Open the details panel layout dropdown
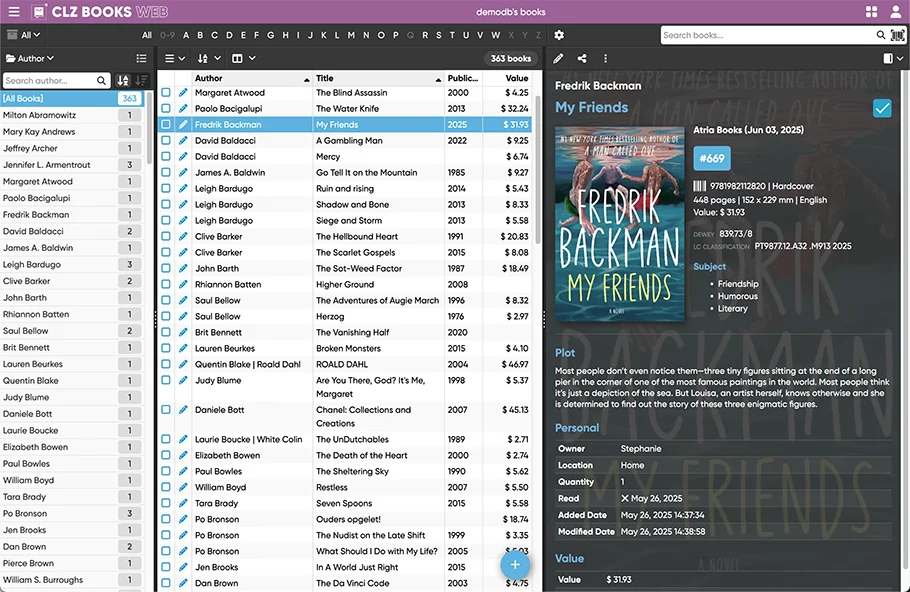The image size is (910, 592). tap(893, 58)
